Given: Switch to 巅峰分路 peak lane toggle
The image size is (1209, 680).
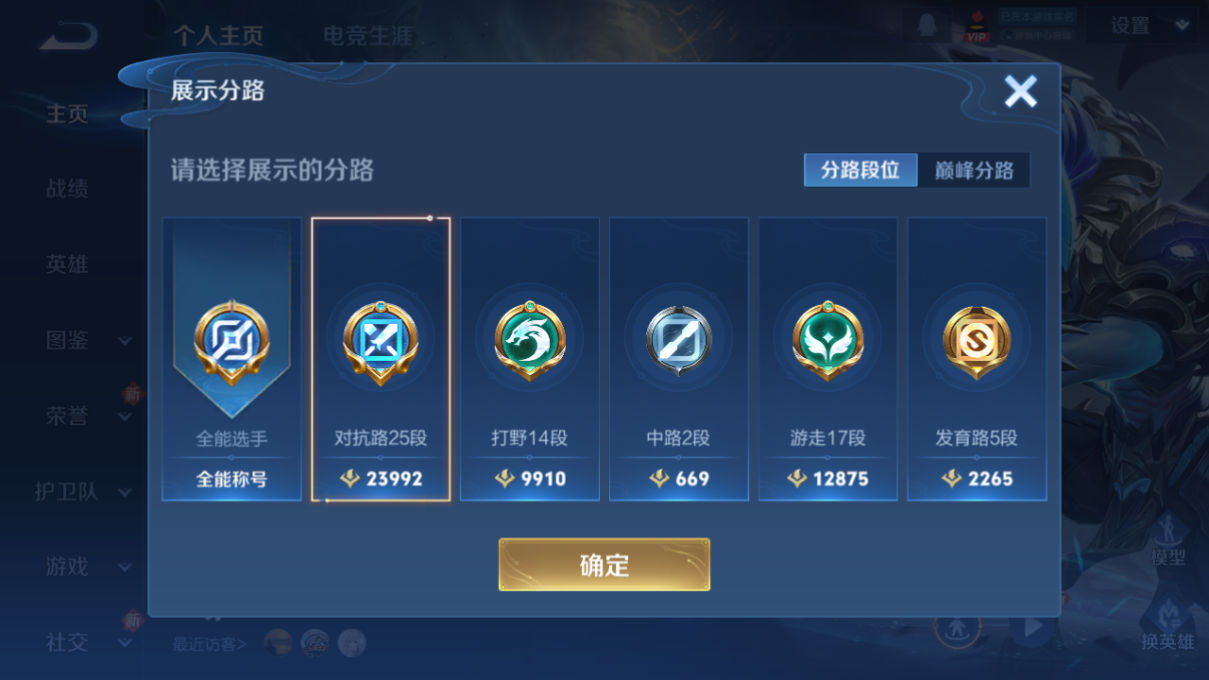Looking at the screenshot, I should 974,170.
